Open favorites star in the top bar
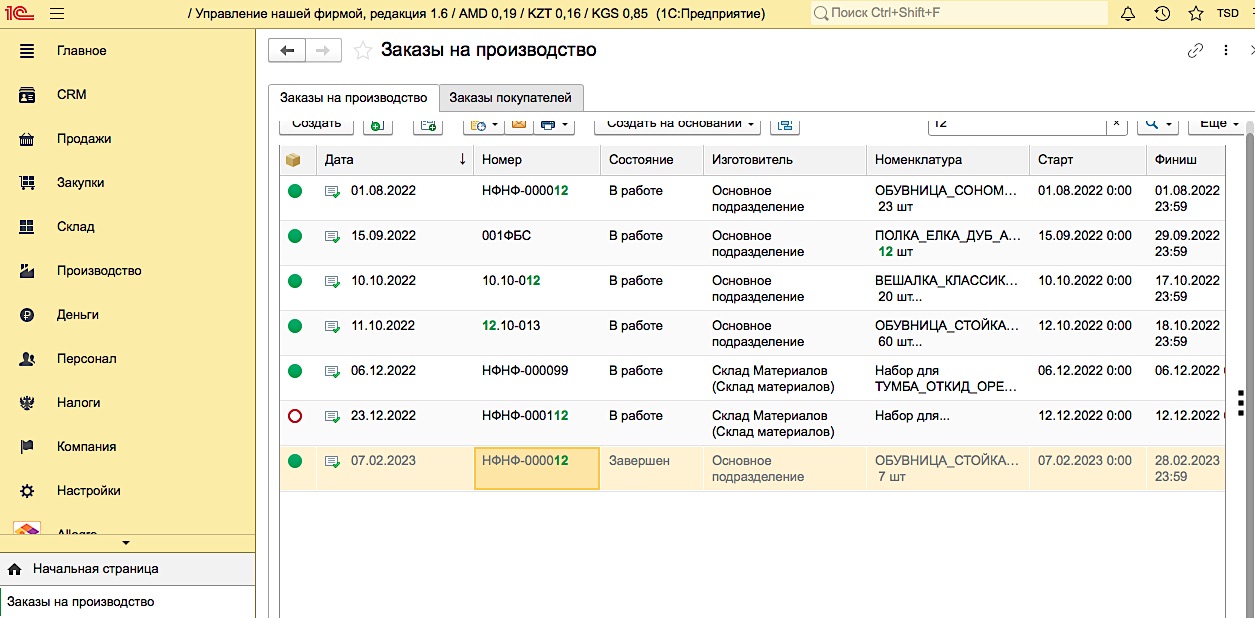 1196,14
